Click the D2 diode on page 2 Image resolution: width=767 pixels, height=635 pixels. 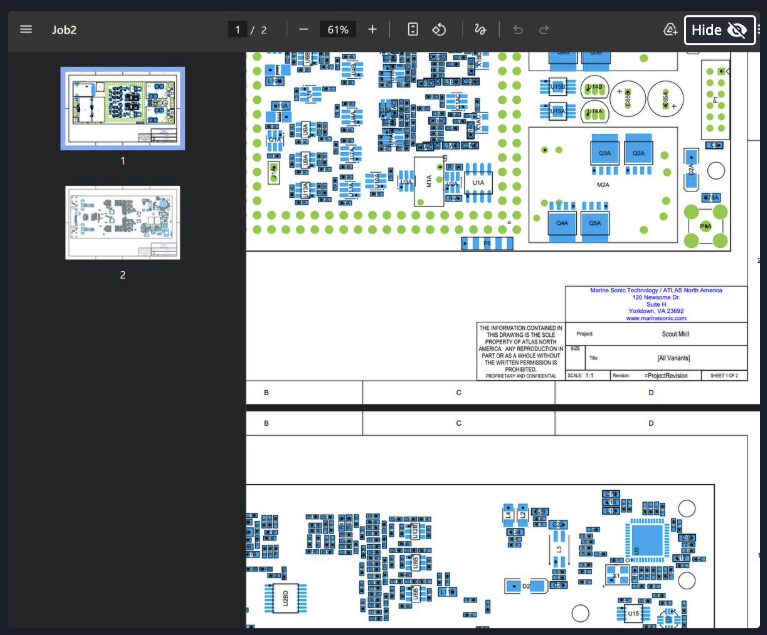[x=526, y=586]
